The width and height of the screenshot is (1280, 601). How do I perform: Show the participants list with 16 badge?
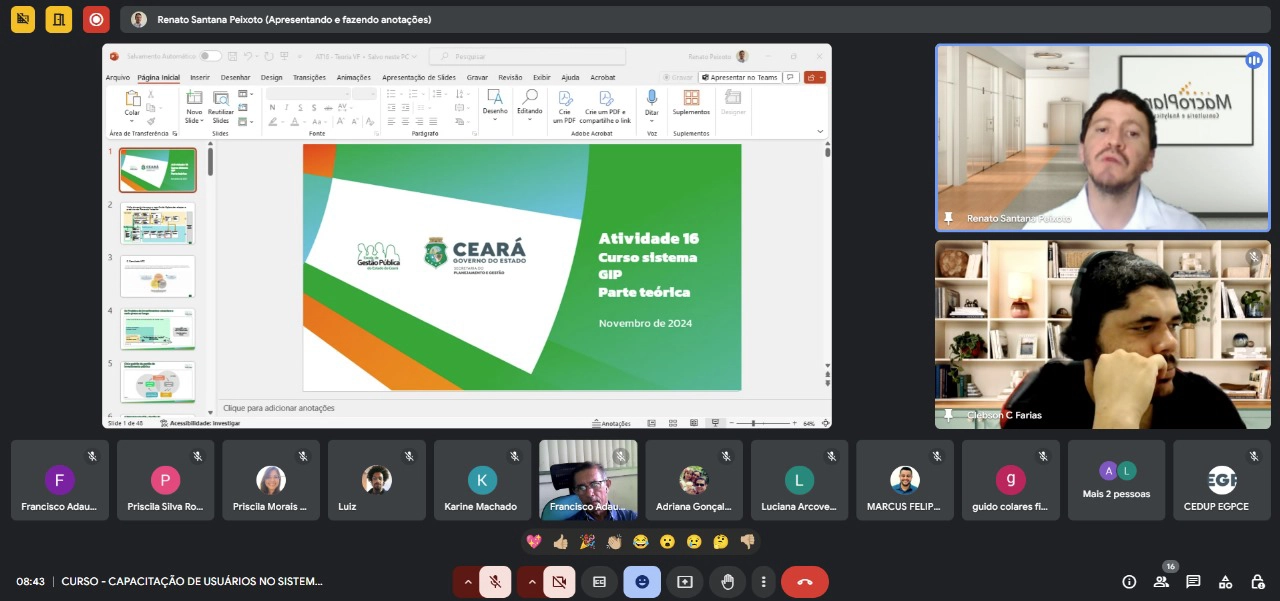pos(1161,581)
